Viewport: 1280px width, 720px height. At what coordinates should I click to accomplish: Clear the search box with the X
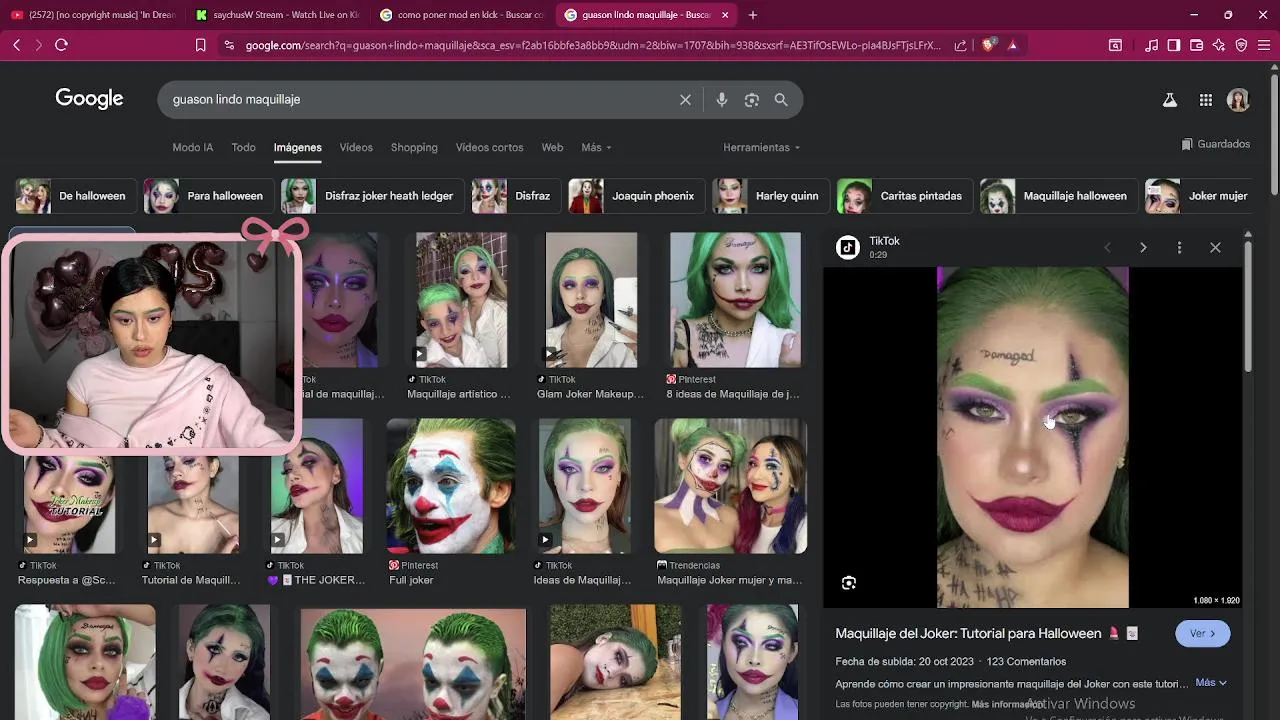point(685,100)
